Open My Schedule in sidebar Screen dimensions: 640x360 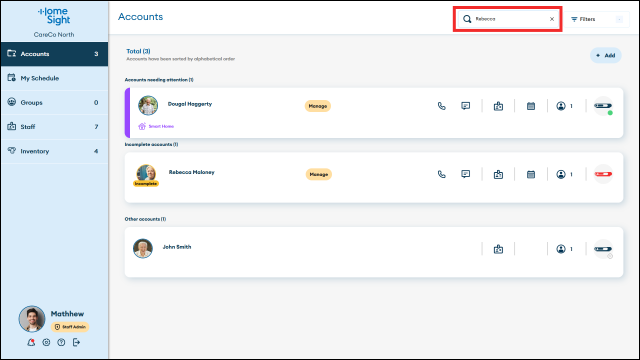54,78
